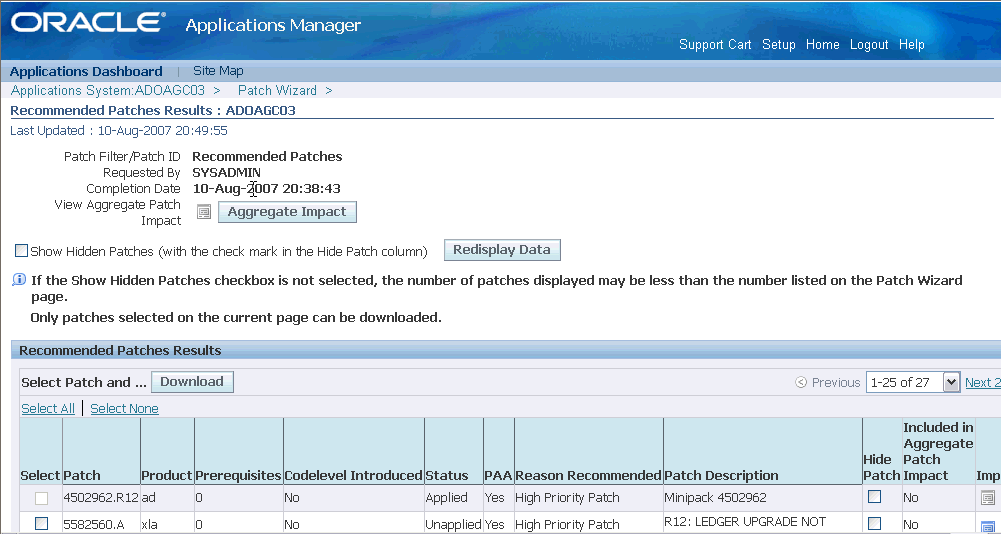Check Hide Patch for Minipack 4502962 row
1001x534 pixels.
click(875, 496)
